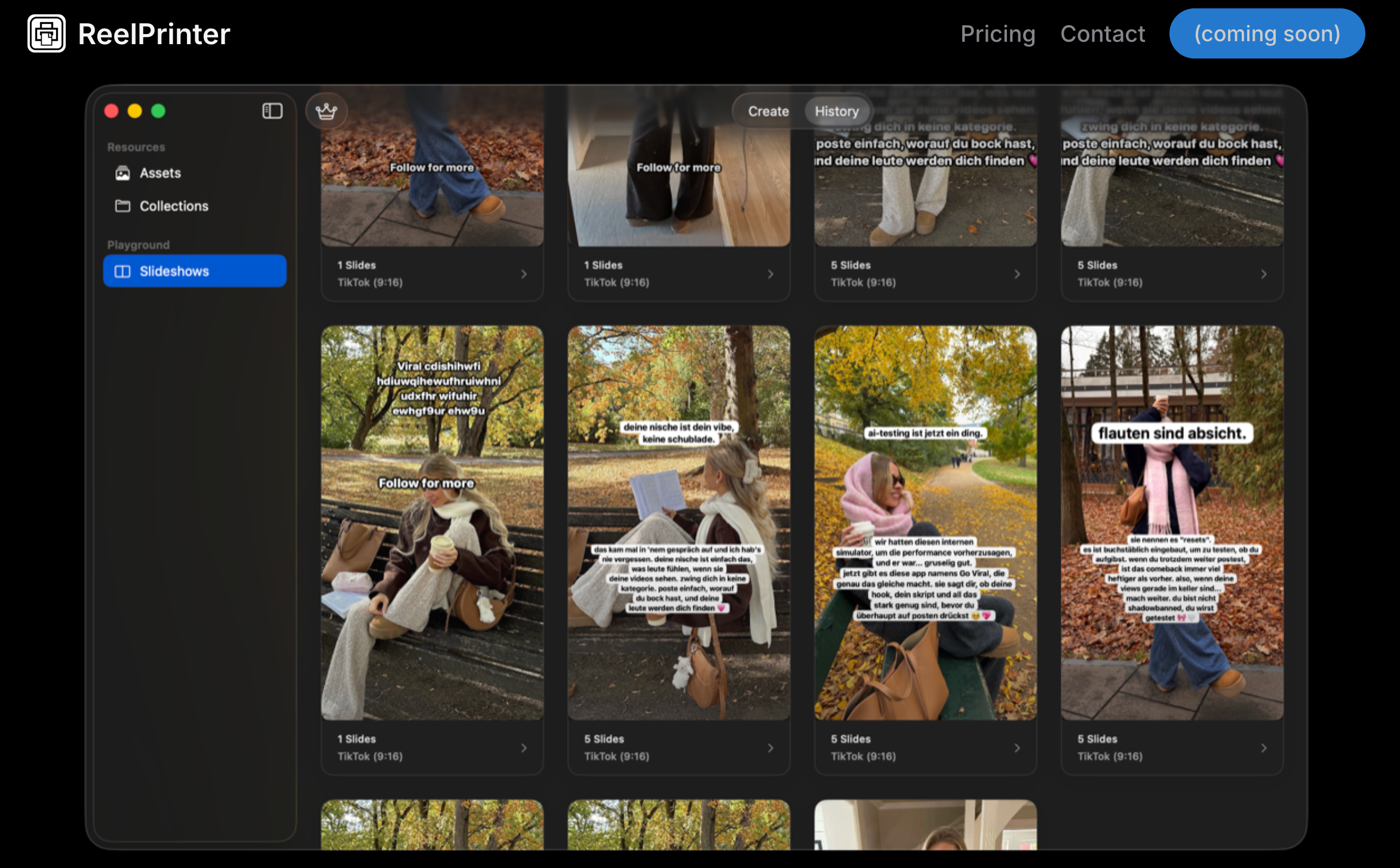This screenshot has height=868, width=1400.
Task: Expand chevron on first top-row 1 Slides card
Action: pos(524,274)
